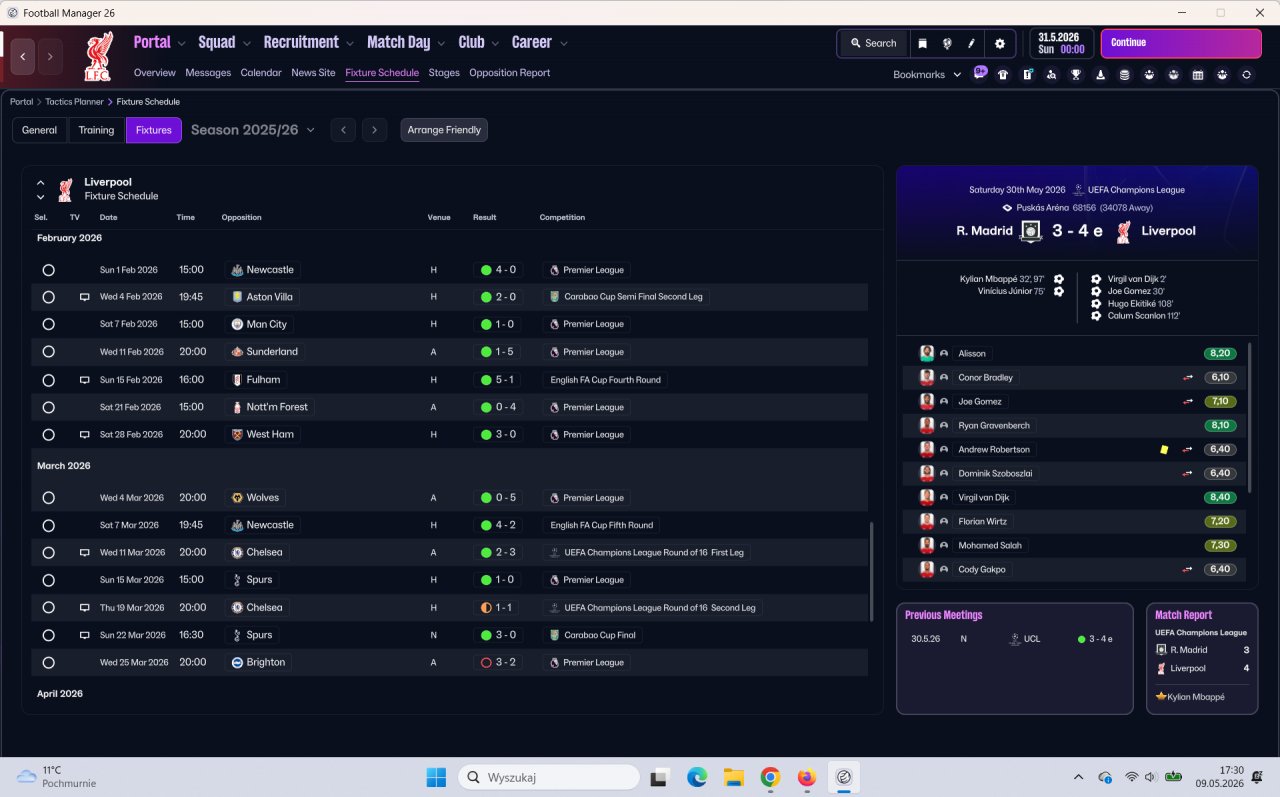Open the shirt icon bookmark shortcut
The width and height of the screenshot is (1280, 797).
click(1003, 74)
